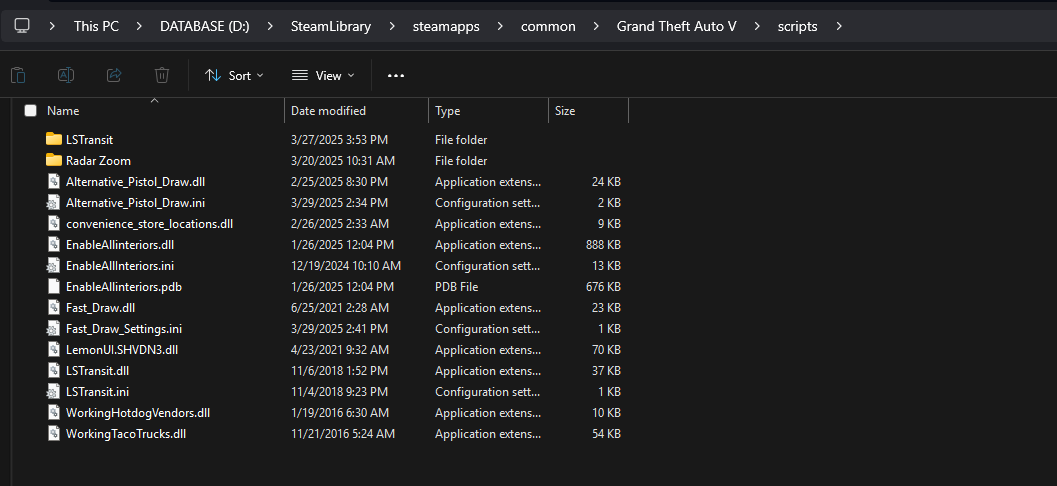Navigate to SteamLibrary breadcrumb

[331, 26]
